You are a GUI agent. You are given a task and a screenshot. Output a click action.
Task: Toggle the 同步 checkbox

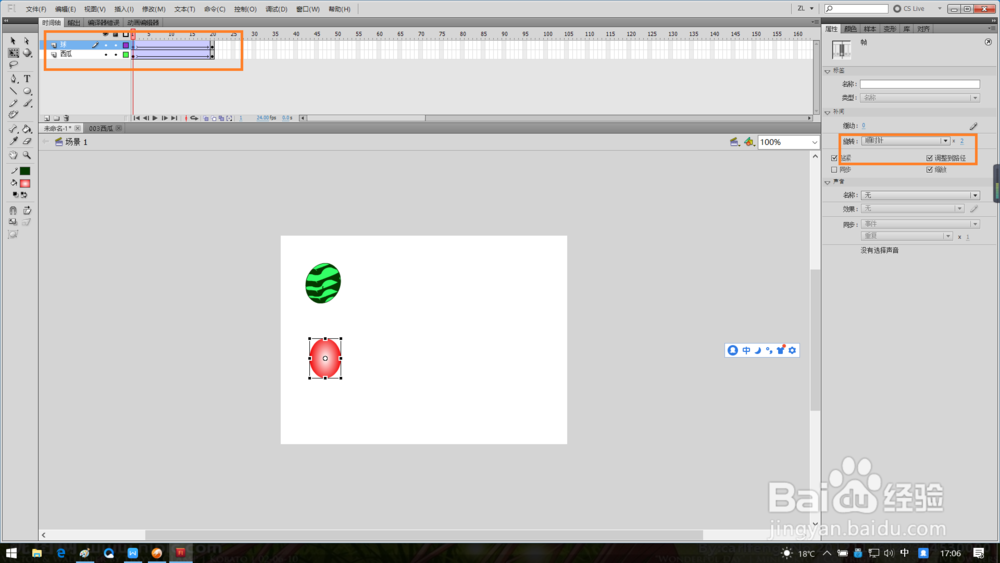[x=834, y=170]
